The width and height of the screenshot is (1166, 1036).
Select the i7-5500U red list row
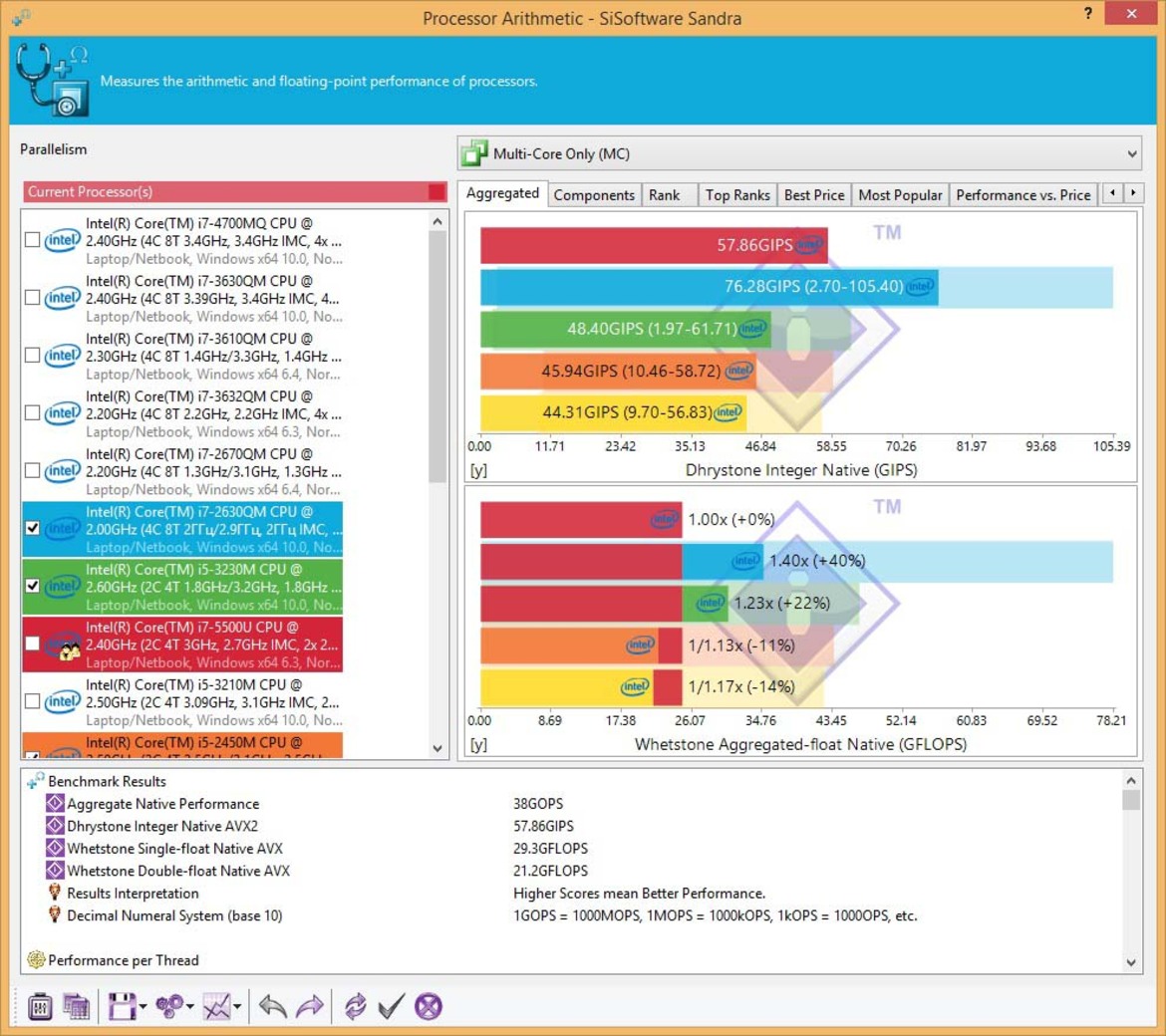tap(182, 645)
